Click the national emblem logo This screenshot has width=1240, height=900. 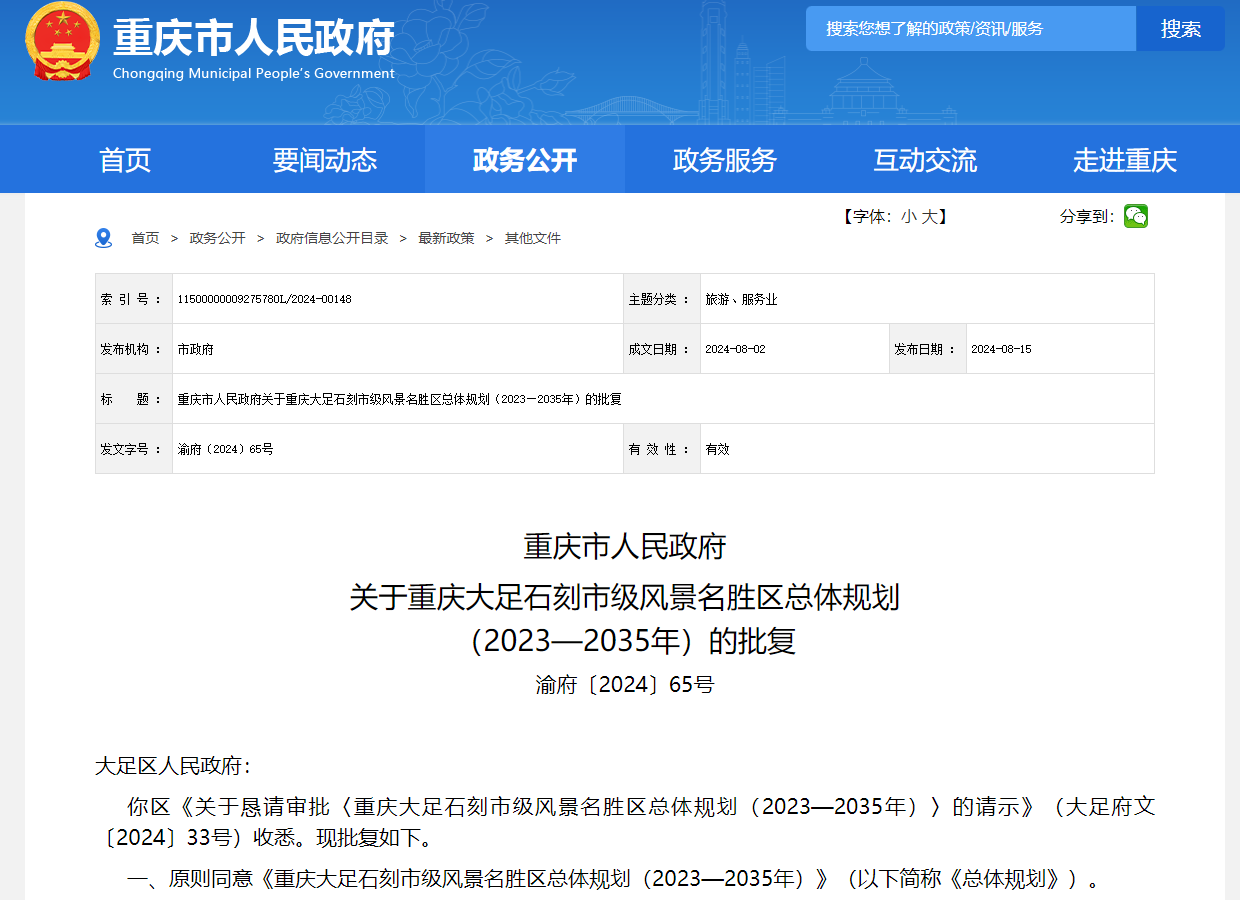point(62,42)
